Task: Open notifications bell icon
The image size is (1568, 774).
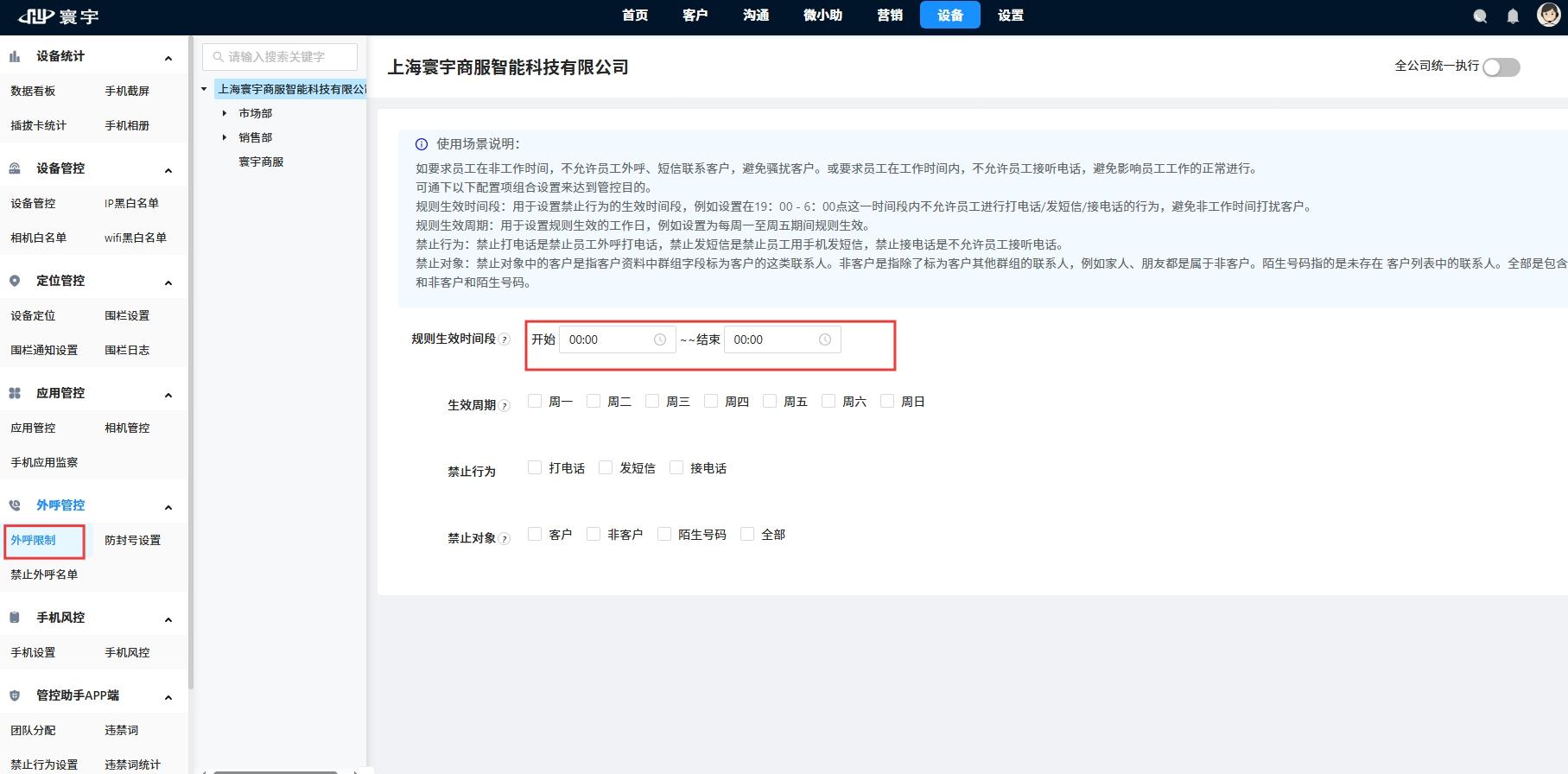Action: pos(1513,16)
